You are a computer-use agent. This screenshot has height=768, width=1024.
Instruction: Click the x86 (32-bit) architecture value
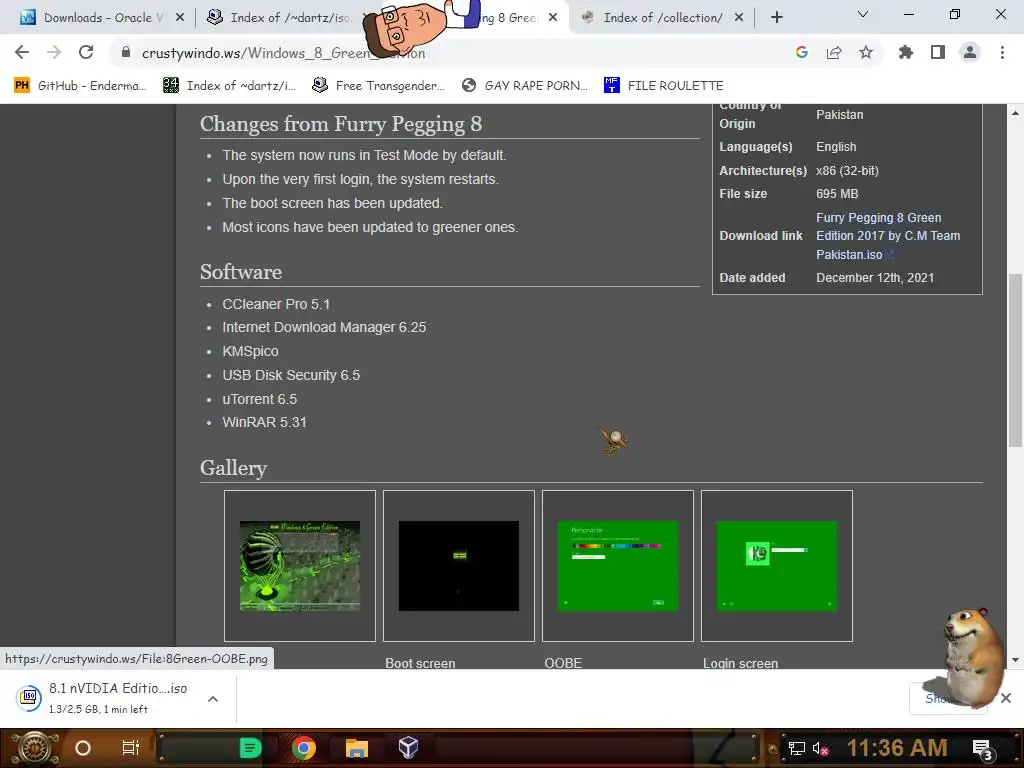click(847, 170)
